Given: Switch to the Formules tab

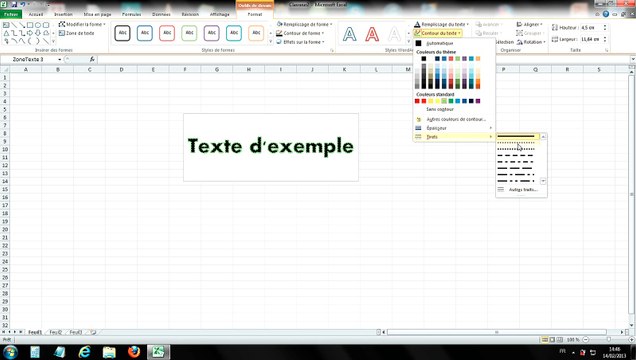Looking at the screenshot, I should (x=131, y=14).
